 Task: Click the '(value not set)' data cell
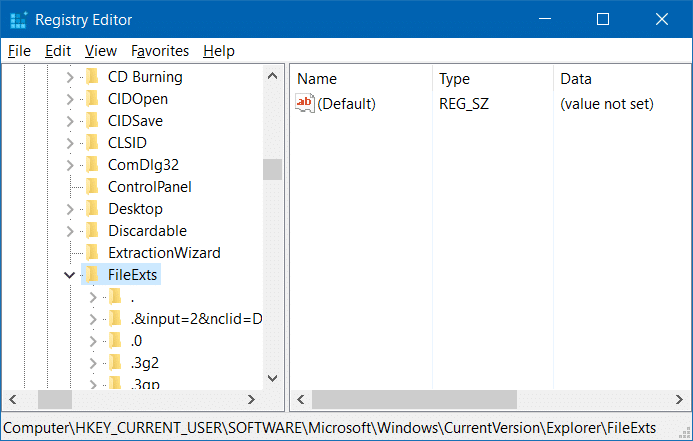[x=607, y=104]
